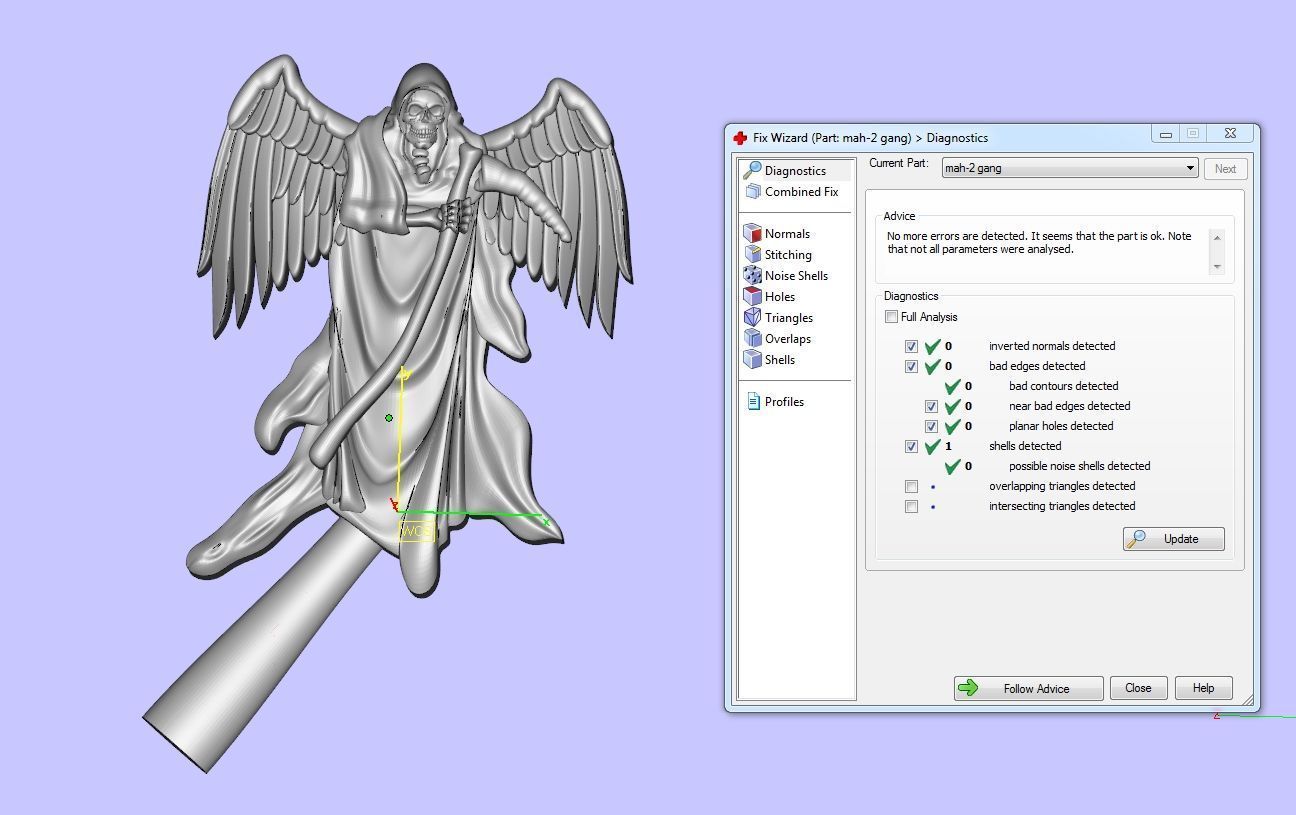The image size is (1296, 815).
Task: Uncheck shells detected checkbox
Action: point(911,446)
